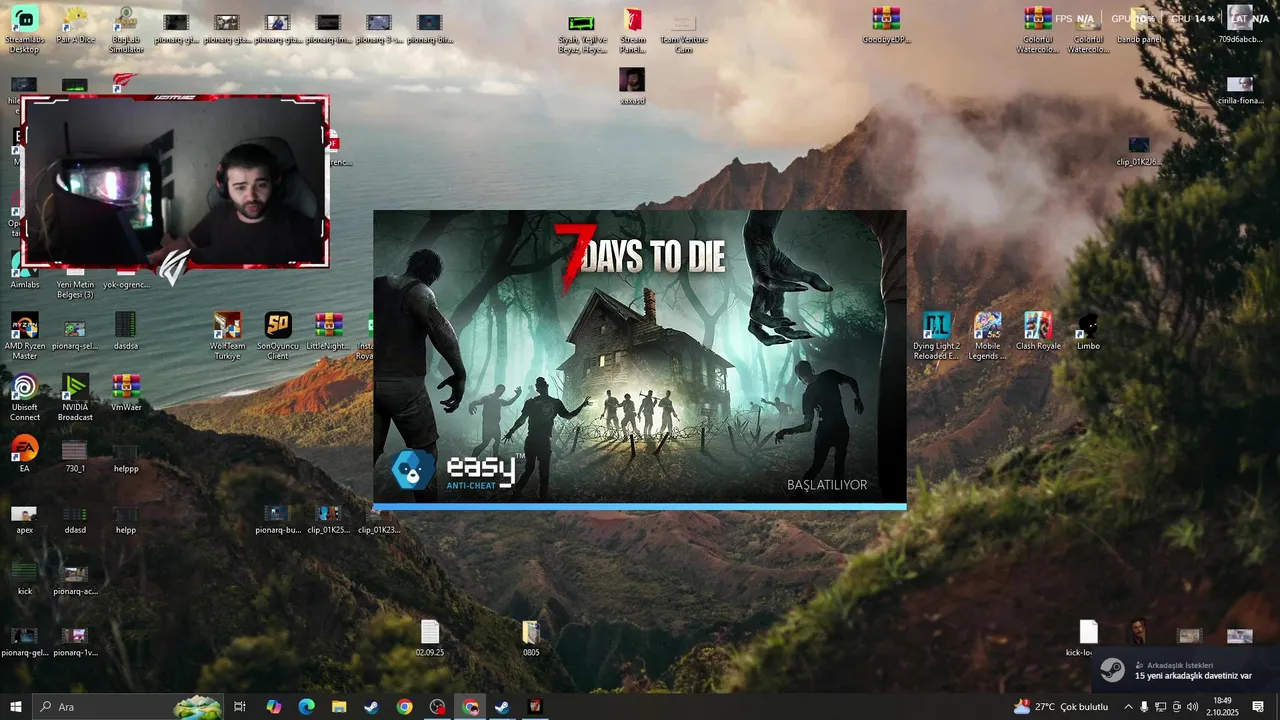The width and height of the screenshot is (1280, 720).
Task: Open the first Steam taskbar icon
Action: (371, 707)
